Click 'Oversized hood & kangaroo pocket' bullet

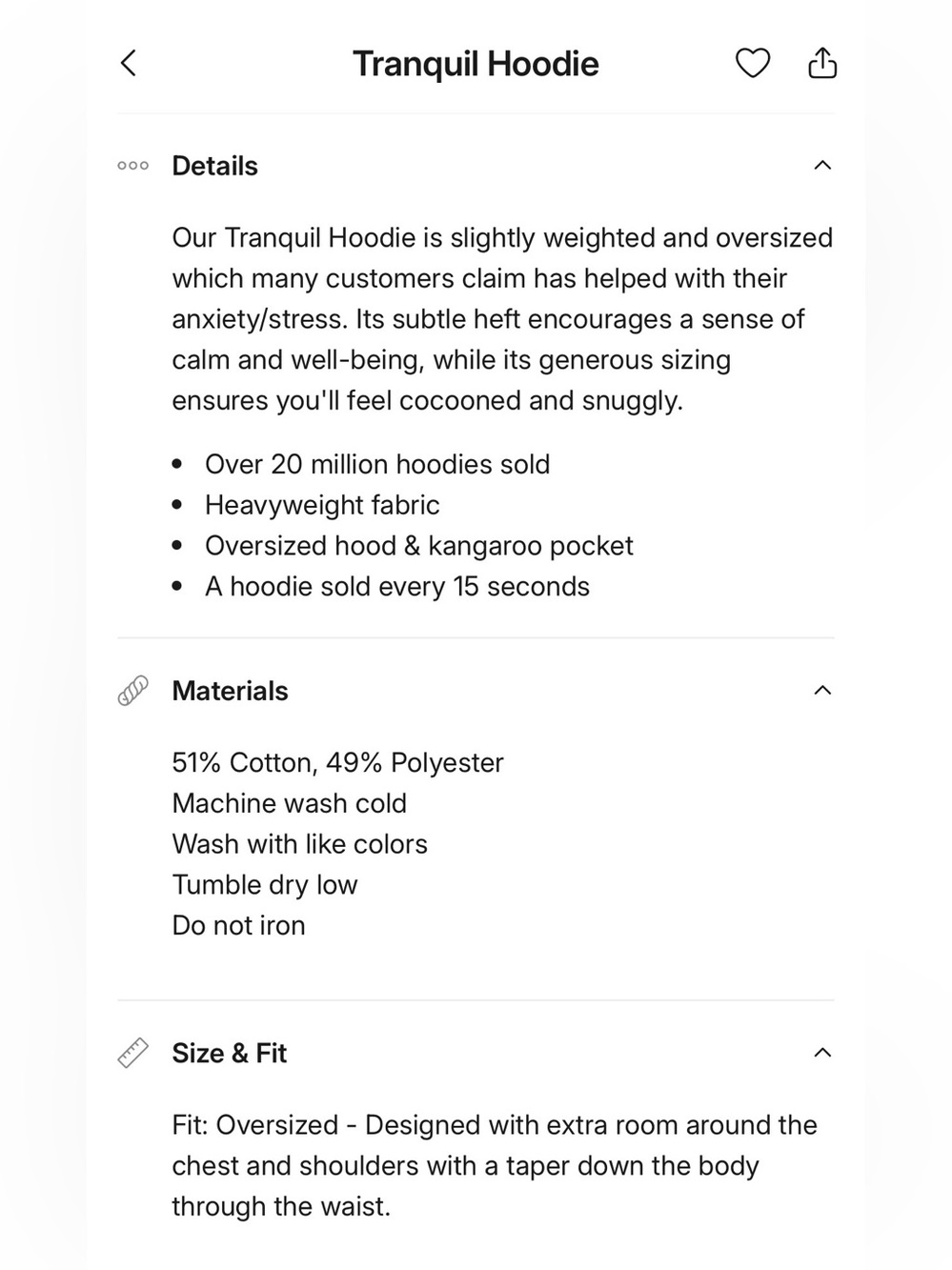pyautogui.click(x=419, y=545)
